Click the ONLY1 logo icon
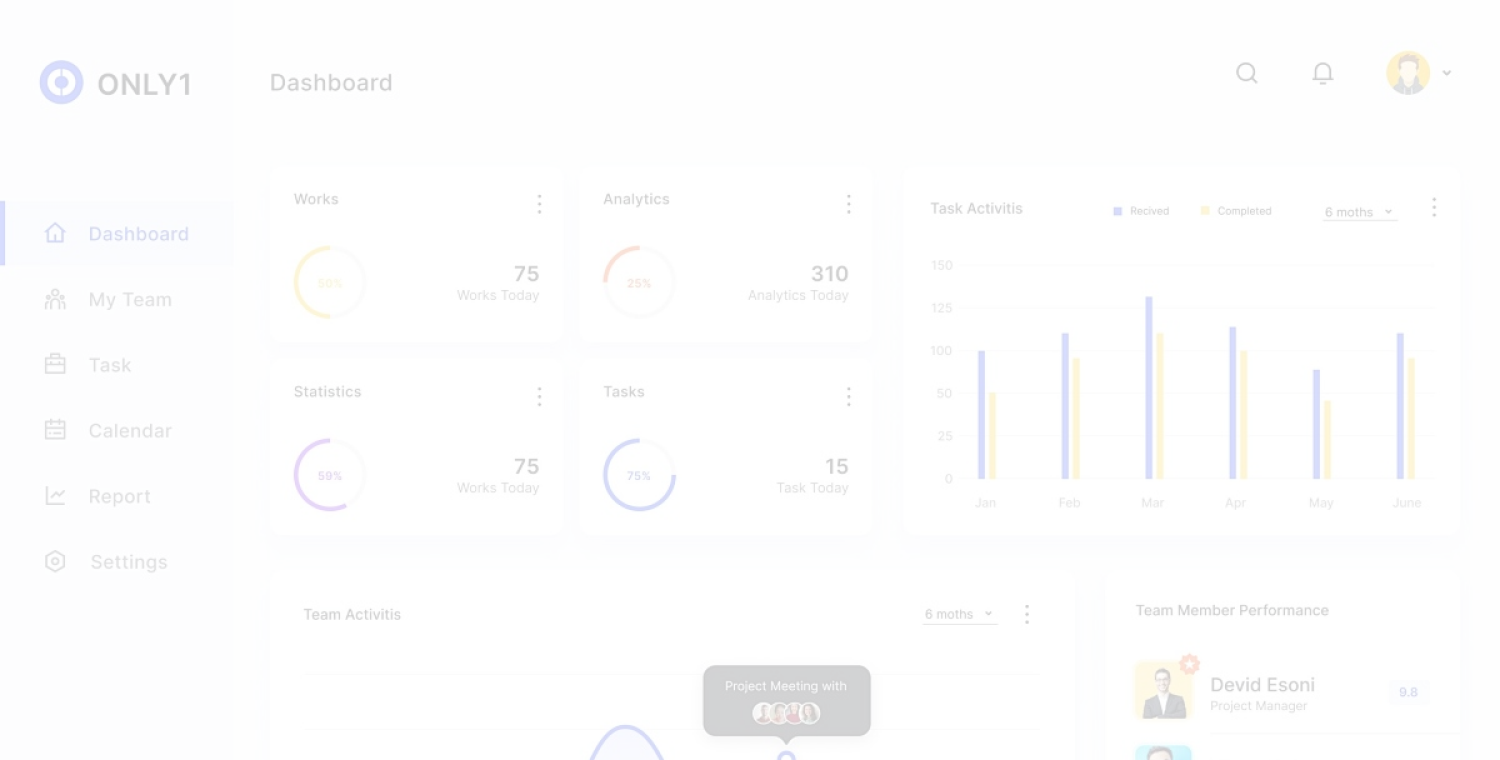Viewport: 1500px width, 760px height. (x=60, y=82)
